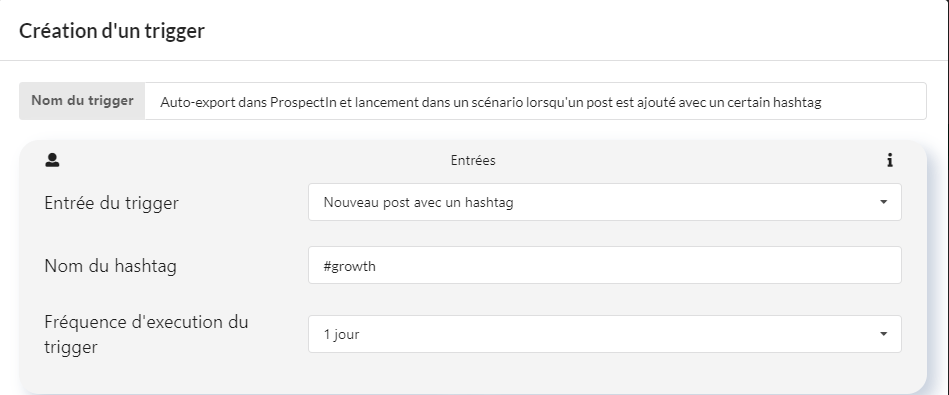Click the Fréquence d'execution du trigger label
The height and width of the screenshot is (395, 949).
coord(146,335)
